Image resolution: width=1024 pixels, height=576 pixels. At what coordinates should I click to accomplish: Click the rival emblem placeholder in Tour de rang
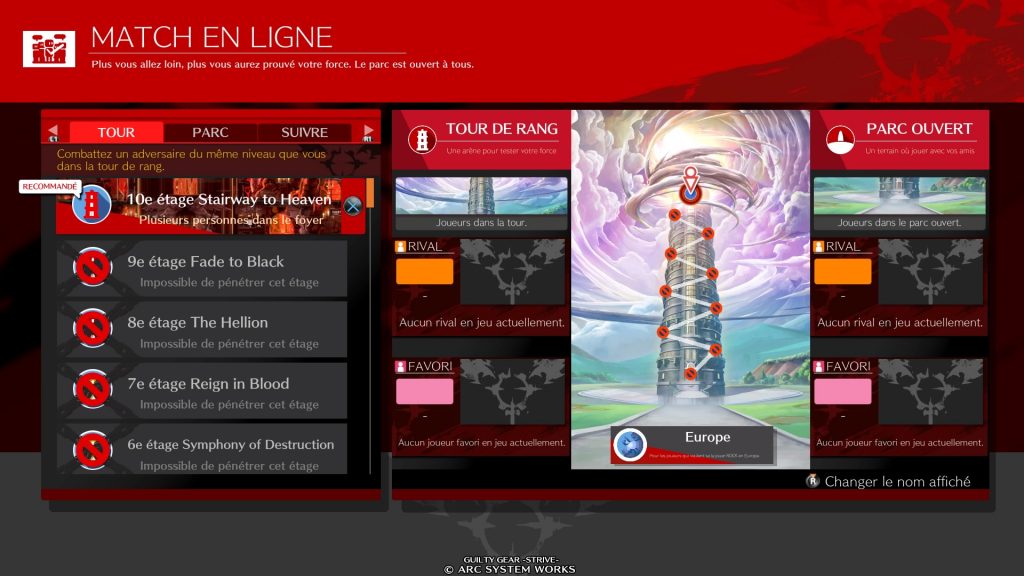(x=513, y=272)
